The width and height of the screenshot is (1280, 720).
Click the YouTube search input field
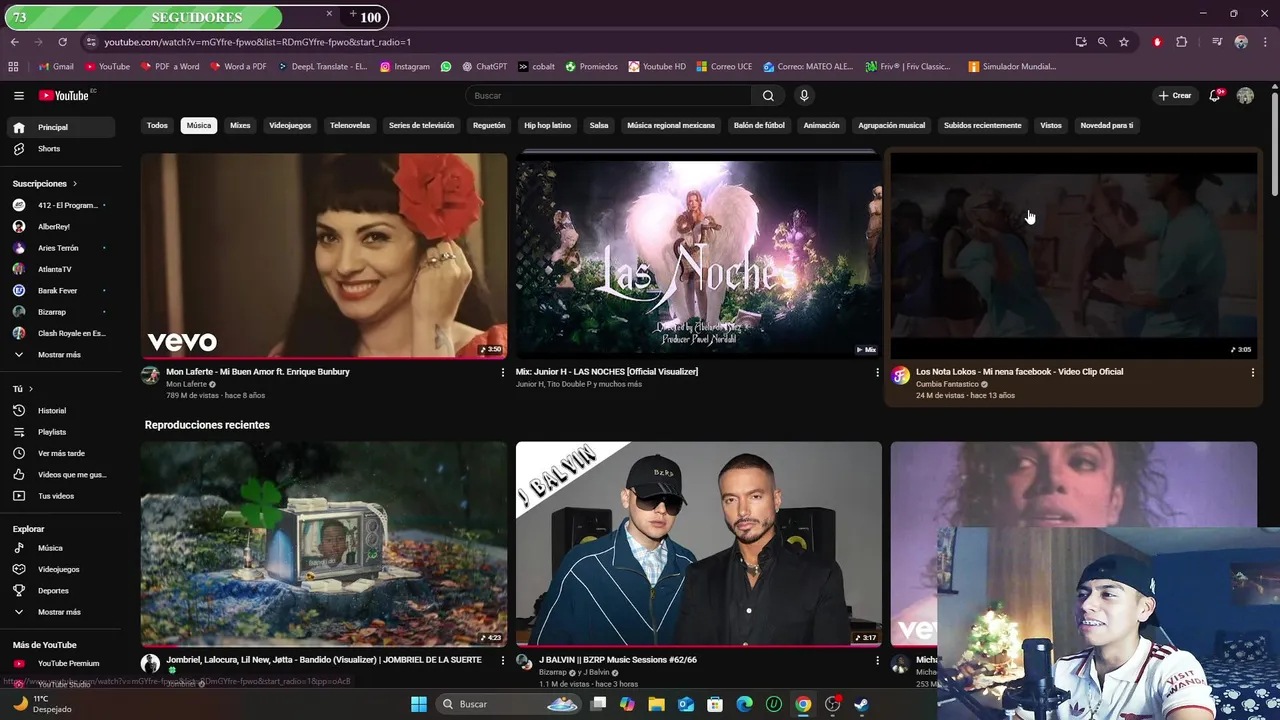(608, 96)
